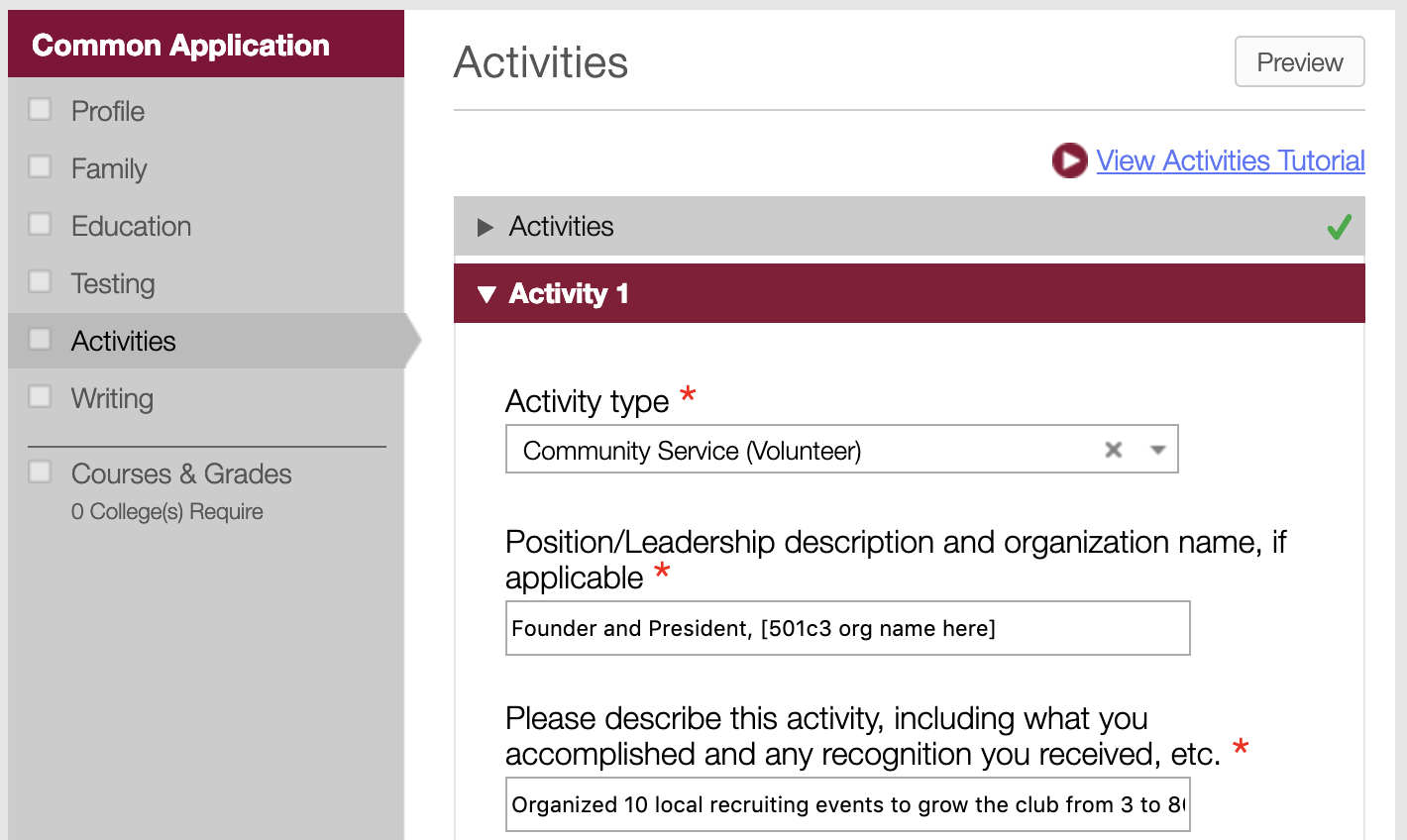This screenshot has height=840, width=1407.
Task: Click the activity description input field
Action: click(x=847, y=804)
